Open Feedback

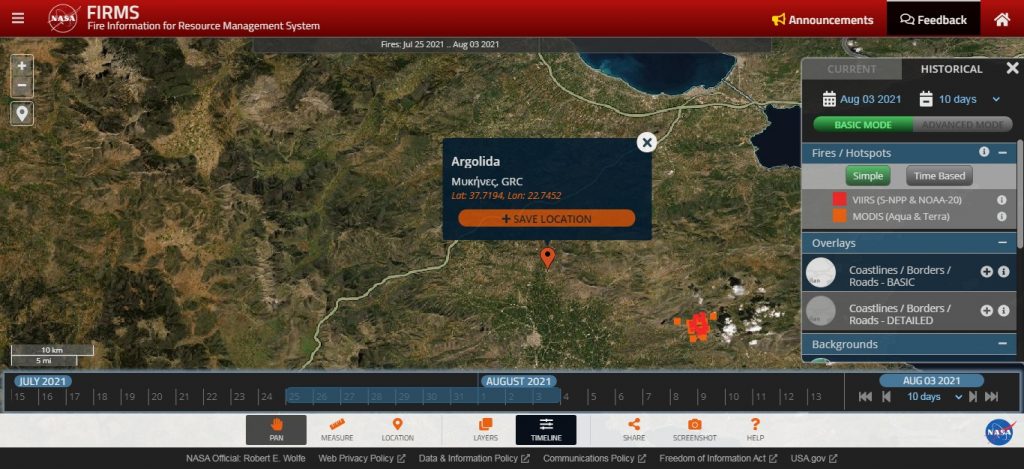[933, 20]
